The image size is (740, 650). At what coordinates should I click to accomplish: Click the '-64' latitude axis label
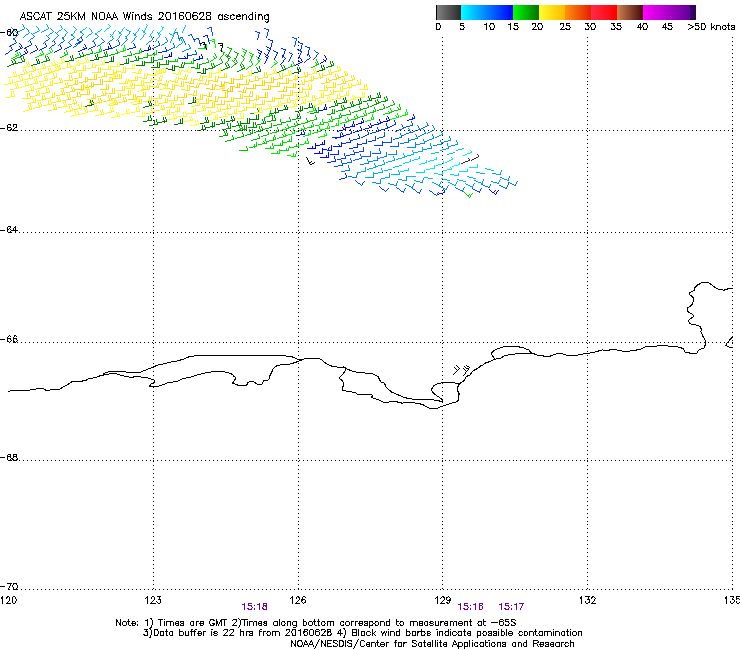point(9,230)
